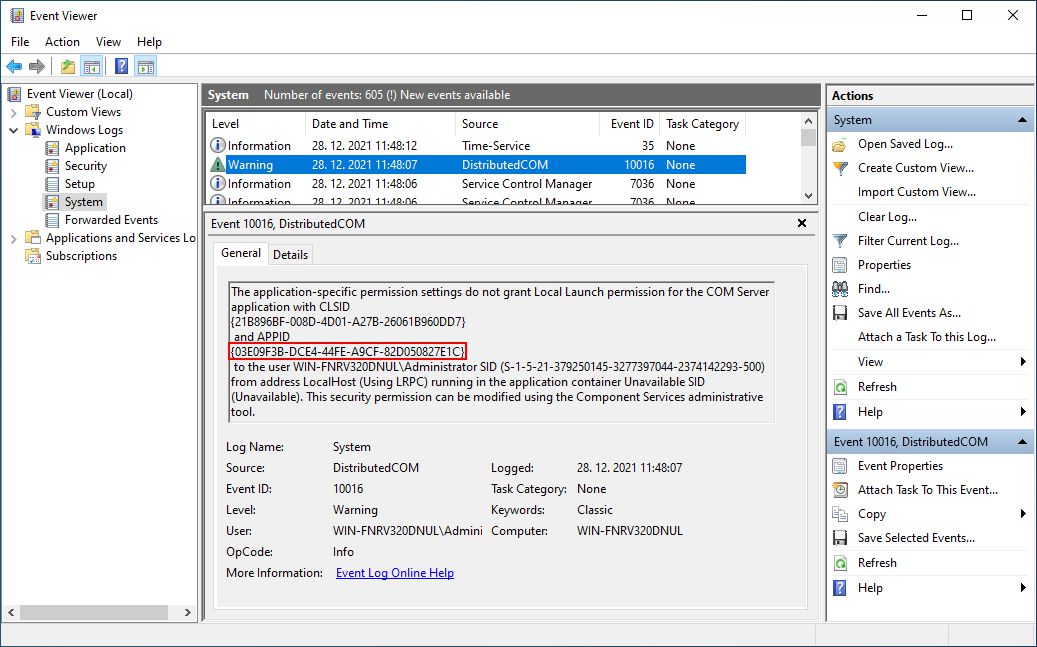
Task: Click the Event Properties icon
Action: [x=840, y=466]
